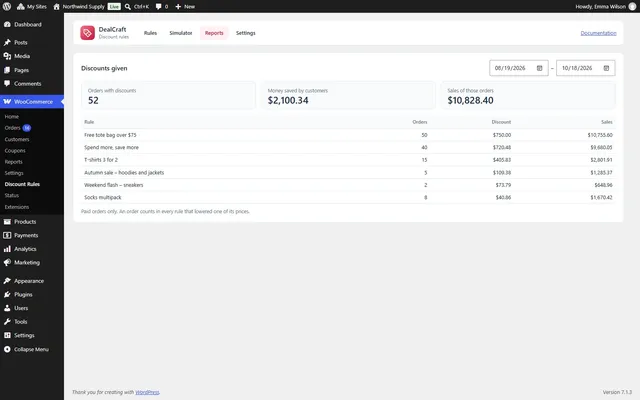Click the $2,100.34 money saved value
This screenshot has width=640, height=400.
pos(288,100)
